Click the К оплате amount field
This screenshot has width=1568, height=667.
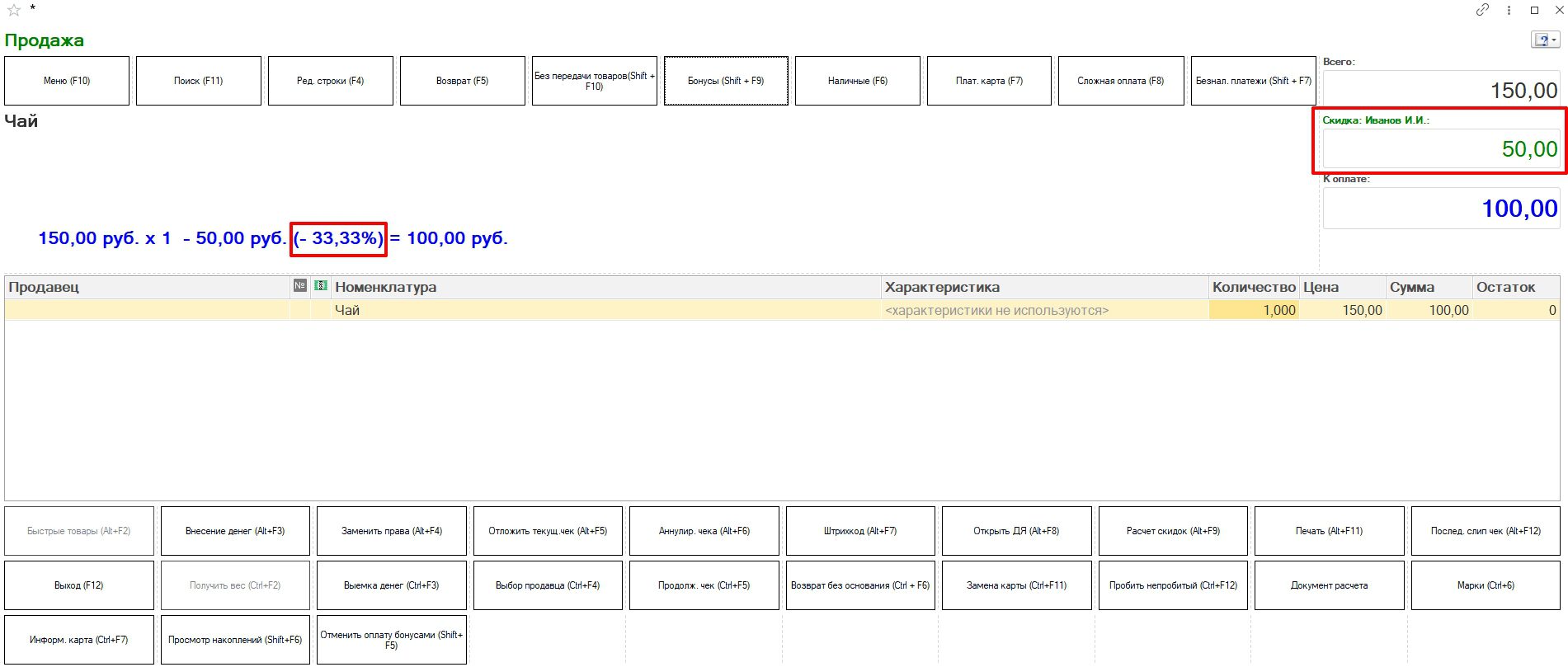click(x=1440, y=209)
